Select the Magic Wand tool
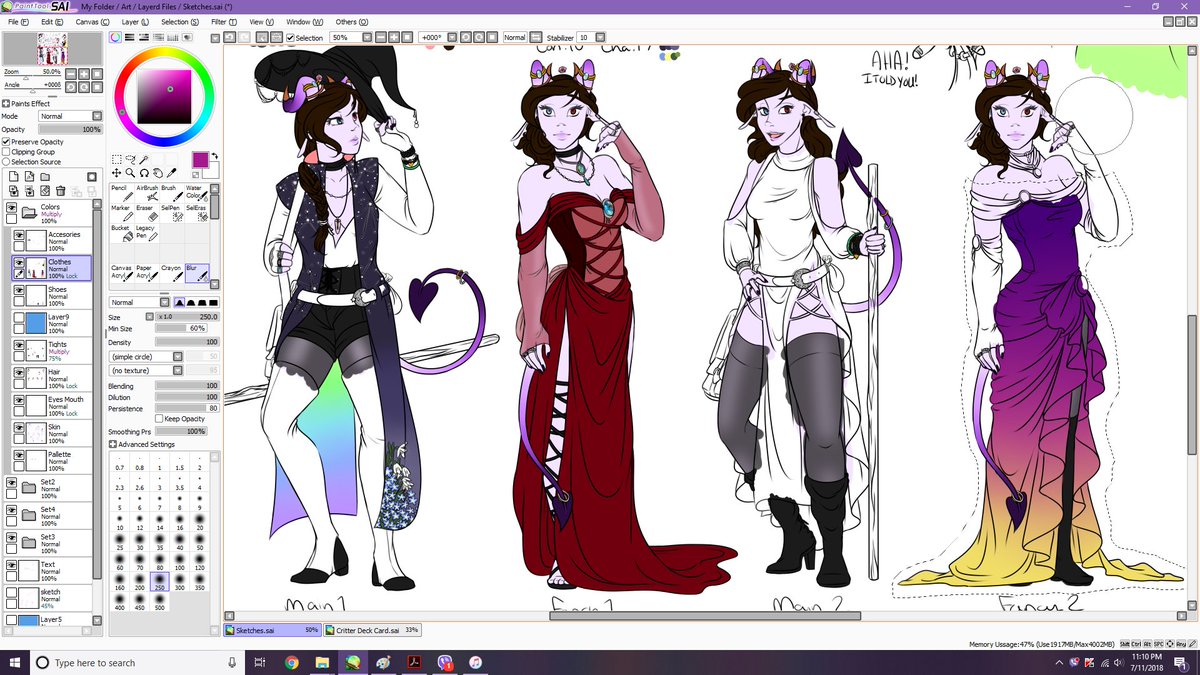 pyautogui.click(x=144, y=158)
